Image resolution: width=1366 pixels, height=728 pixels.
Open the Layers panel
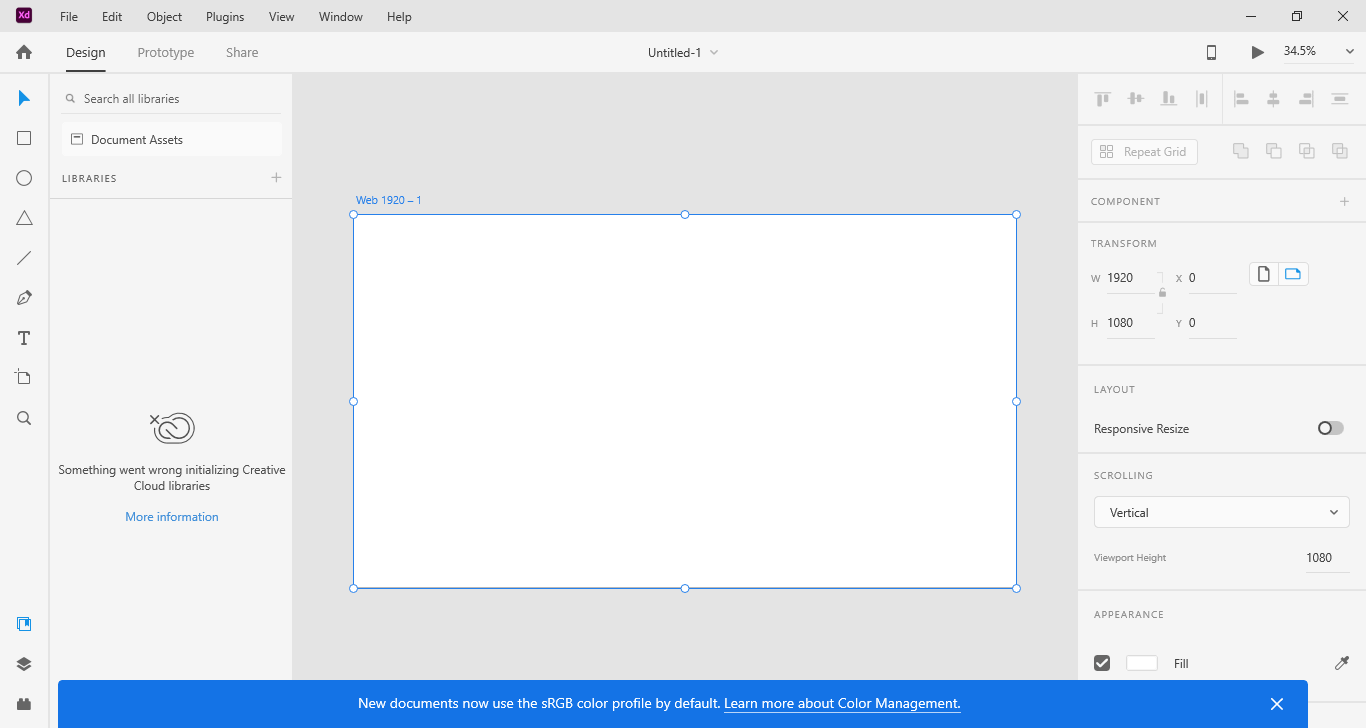(23, 663)
